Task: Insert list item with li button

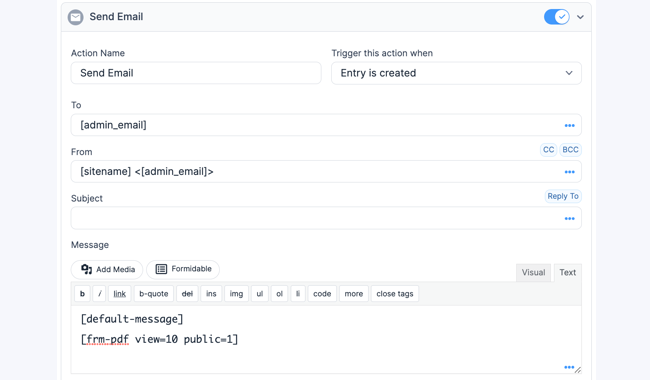Action: pos(298,293)
